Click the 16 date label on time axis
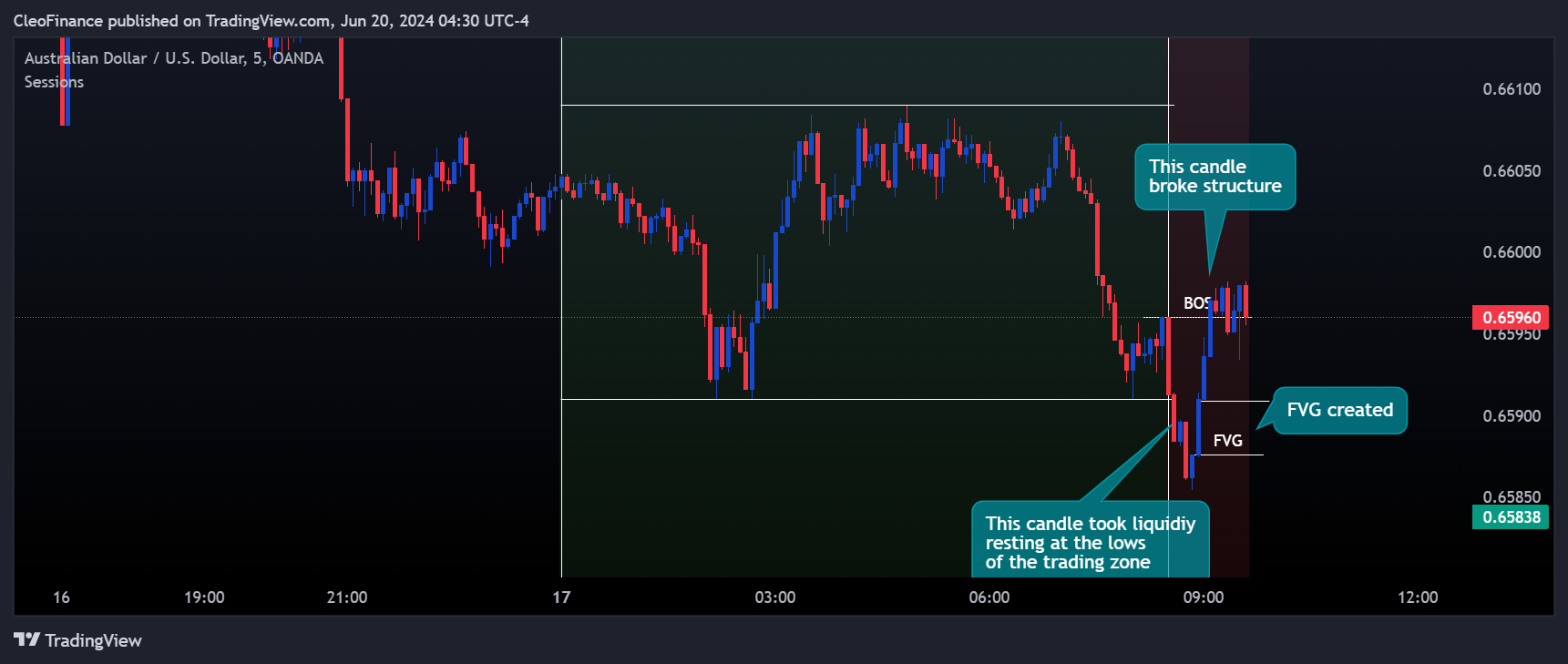The width and height of the screenshot is (1568, 664). (x=61, y=598)
